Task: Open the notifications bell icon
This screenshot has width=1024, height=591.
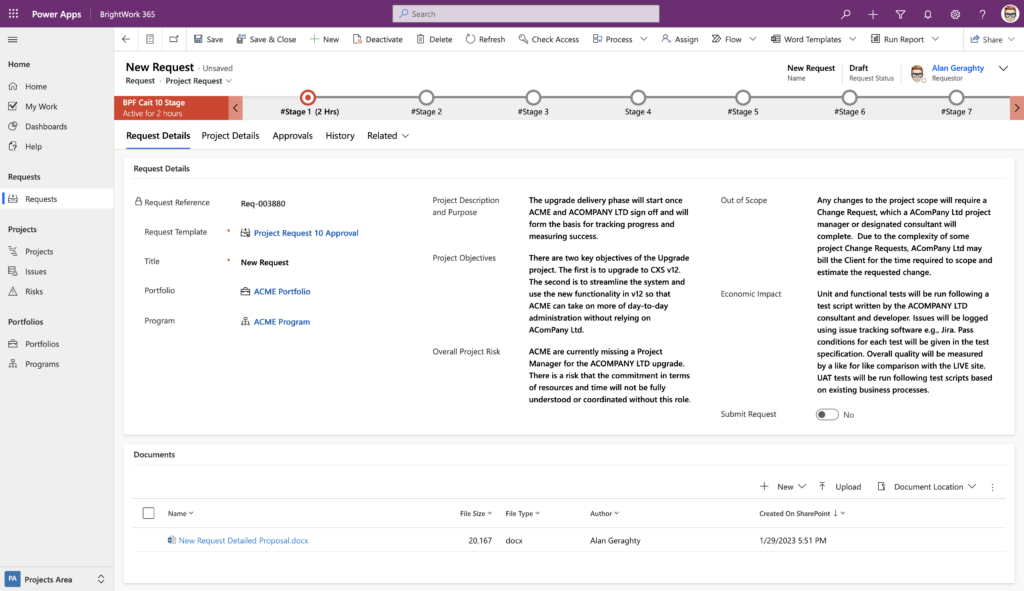Action: 928,14
